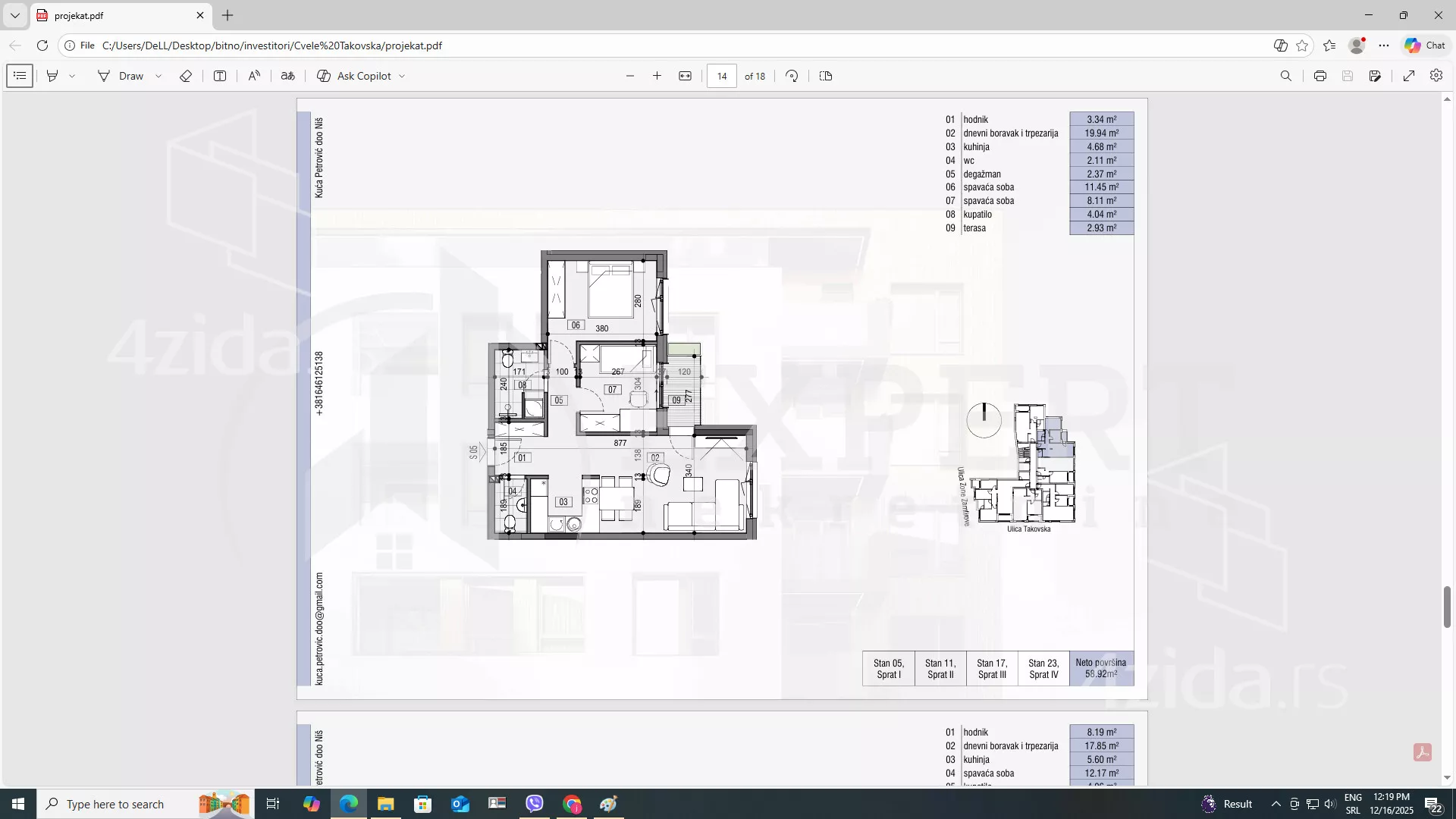Zoom out the PDF page
The image size is (1456, 819).
click(629, 76)
